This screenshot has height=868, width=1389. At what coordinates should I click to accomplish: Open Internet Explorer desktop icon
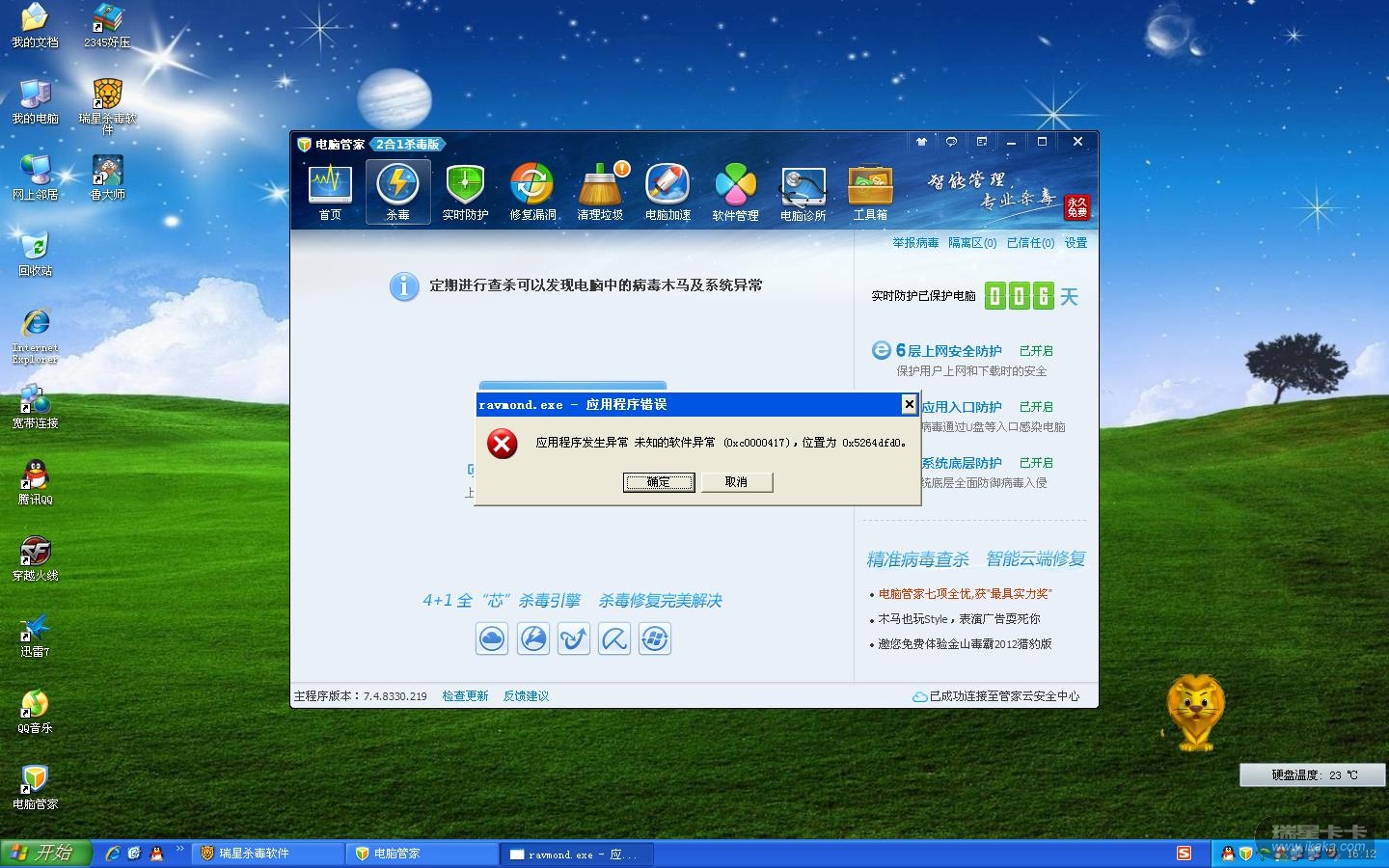pos(35,336)
